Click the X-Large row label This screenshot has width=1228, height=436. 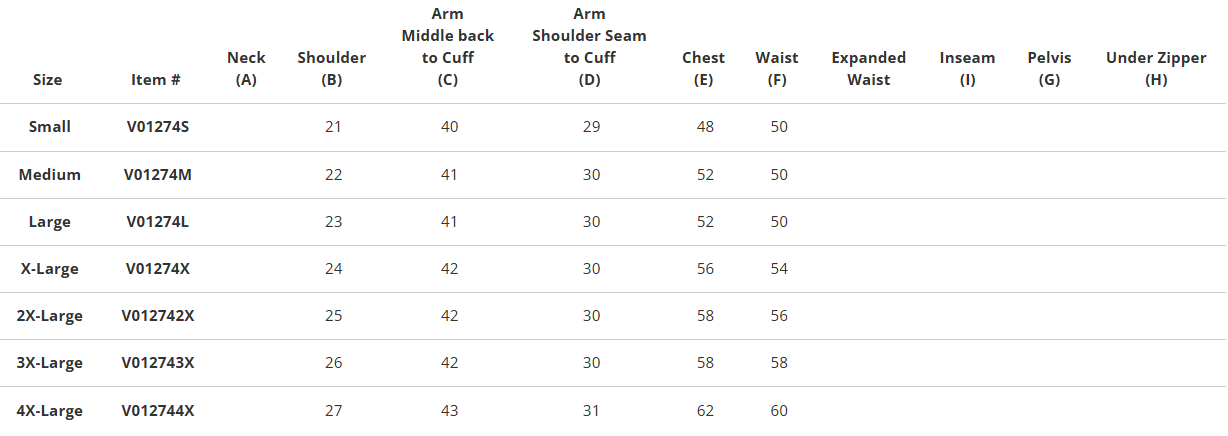[x=49, y=268]
